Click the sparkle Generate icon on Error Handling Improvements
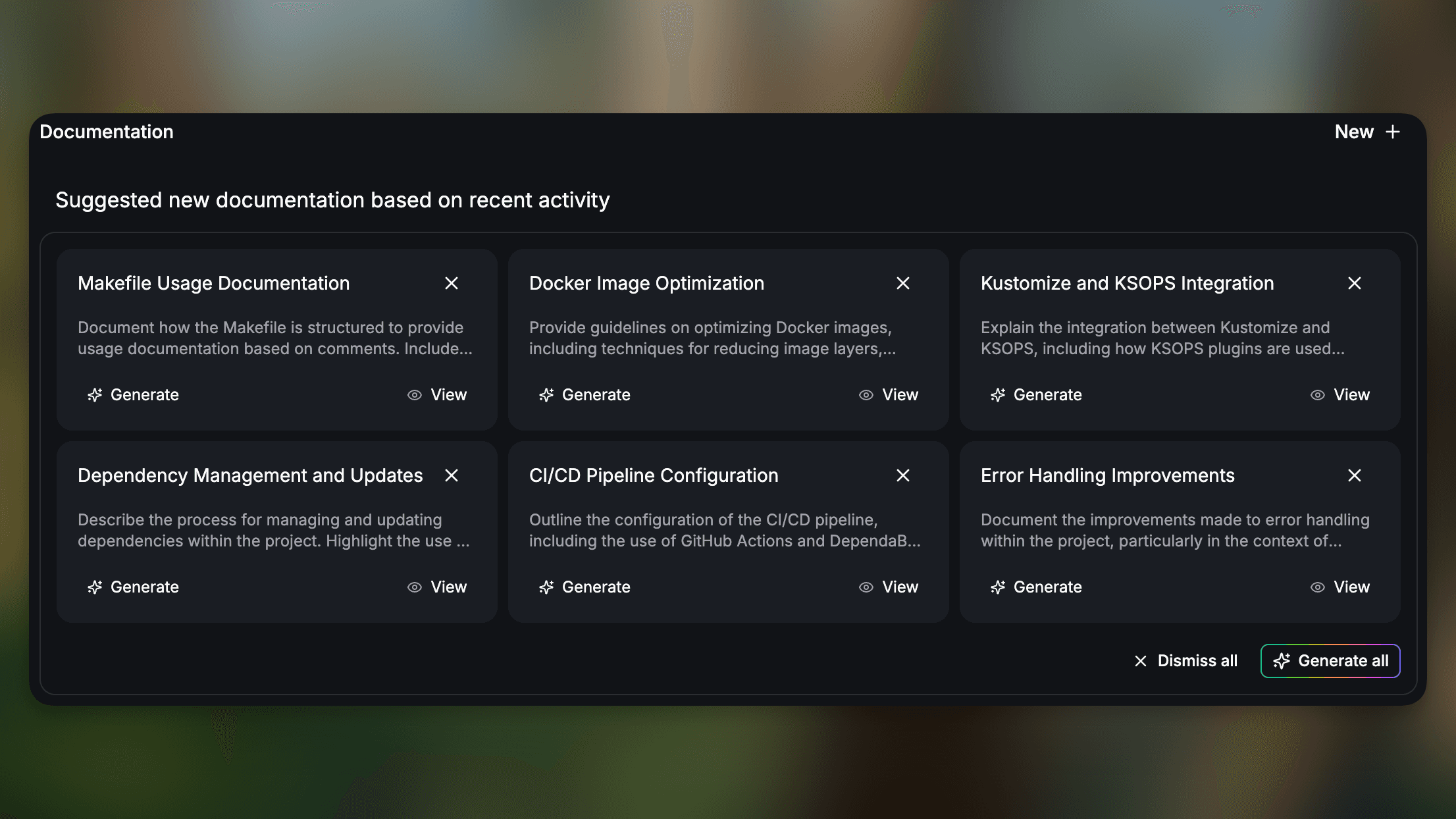 click(x=998, y=587)
